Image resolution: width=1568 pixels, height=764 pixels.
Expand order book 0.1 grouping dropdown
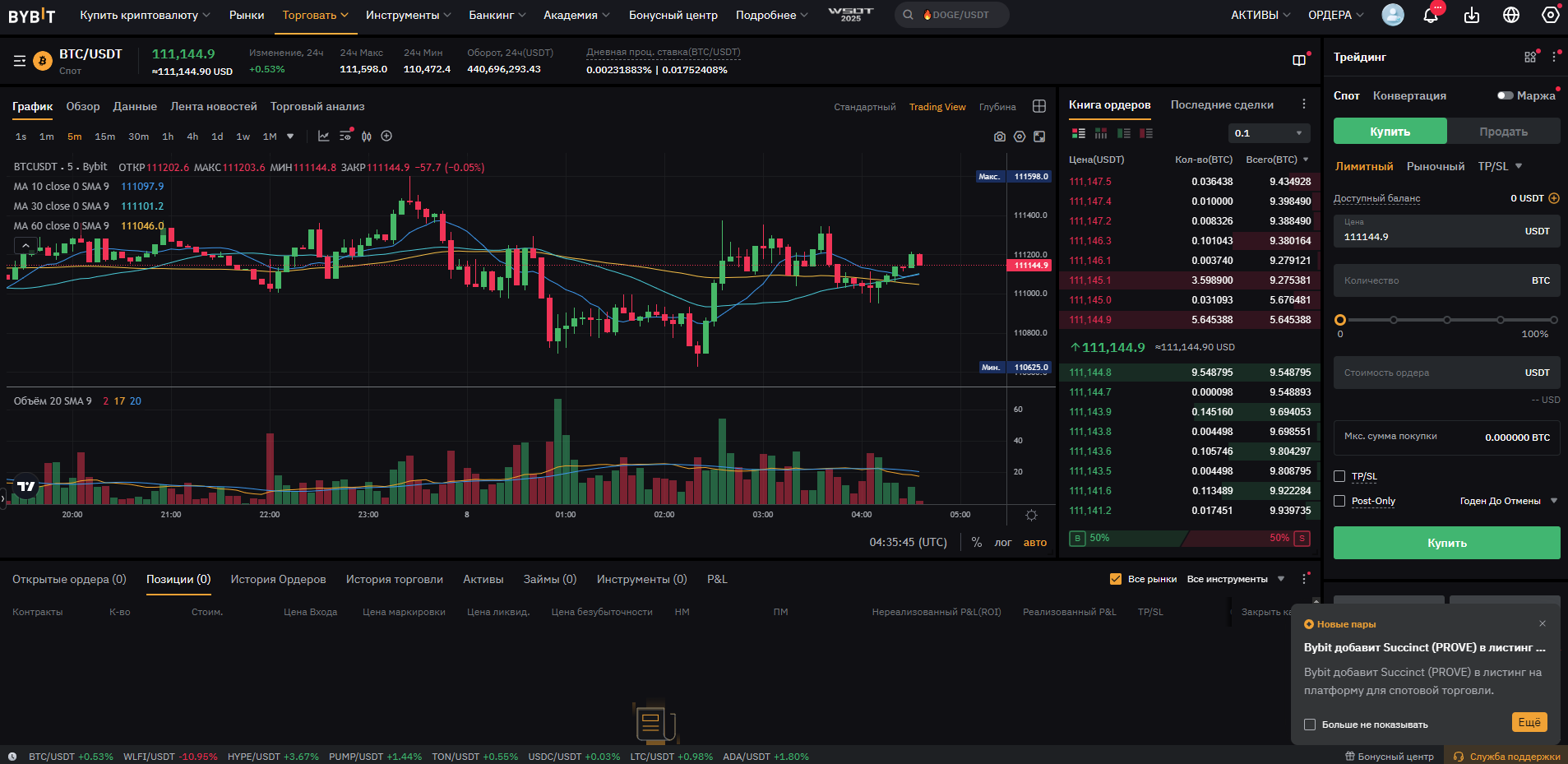[x=1269, y=133]
